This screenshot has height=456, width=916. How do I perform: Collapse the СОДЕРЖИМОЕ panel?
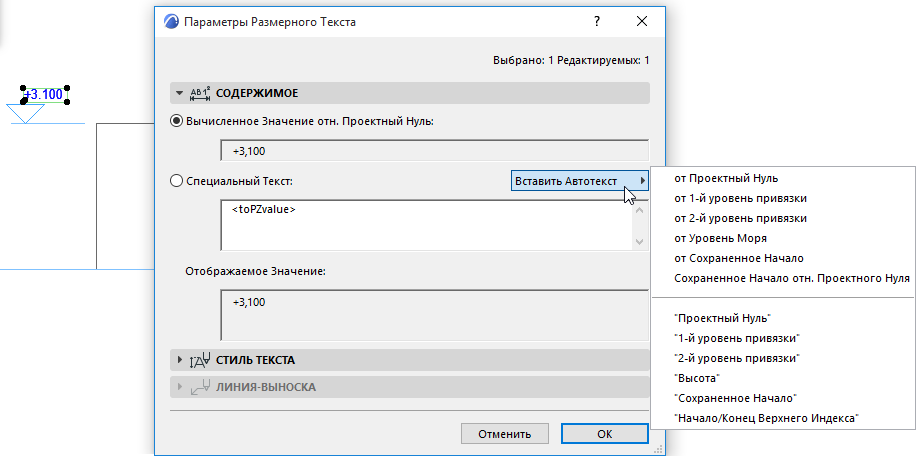[179, 93]
